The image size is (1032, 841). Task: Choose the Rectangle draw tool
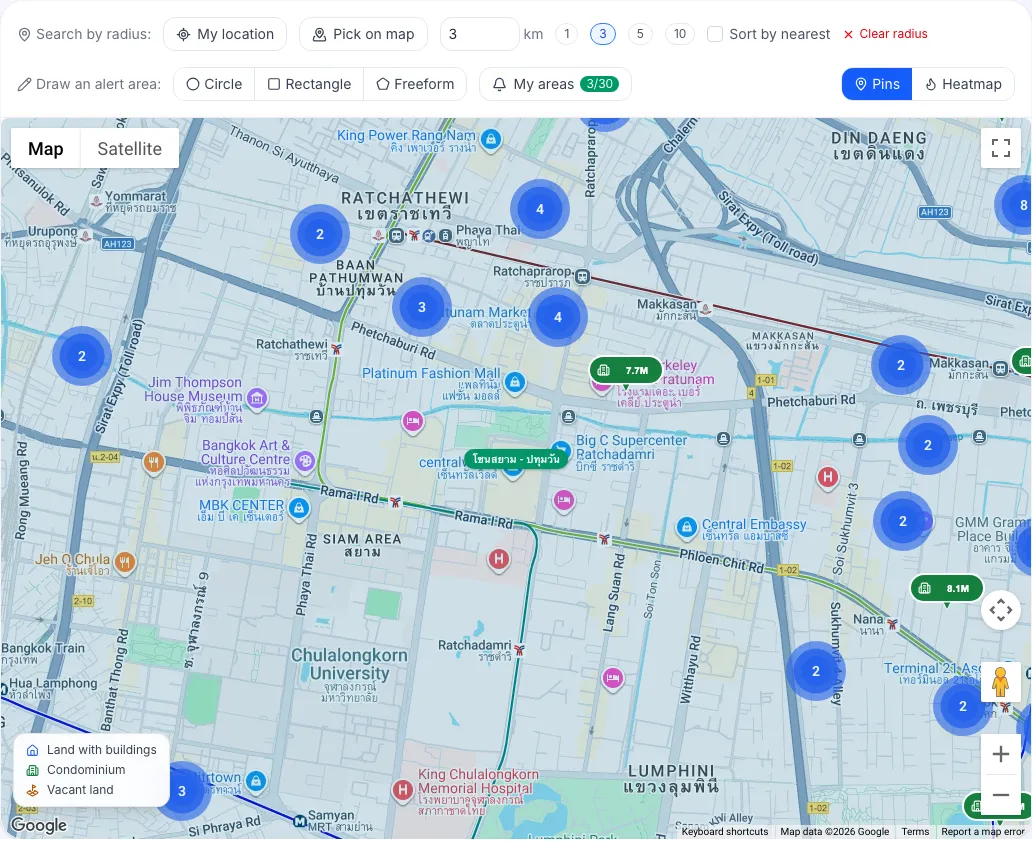pos(309,84)
